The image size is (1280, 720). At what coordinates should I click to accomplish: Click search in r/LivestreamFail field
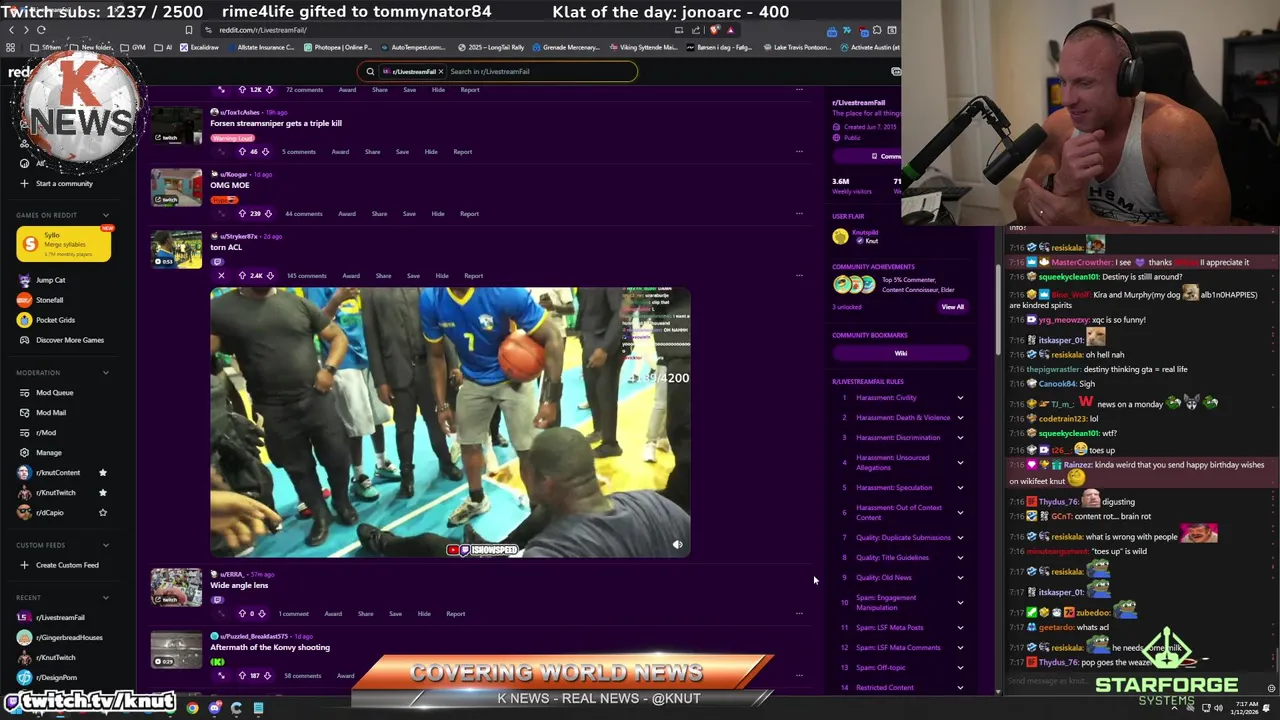pyautogui.click(x=540, y=71)
